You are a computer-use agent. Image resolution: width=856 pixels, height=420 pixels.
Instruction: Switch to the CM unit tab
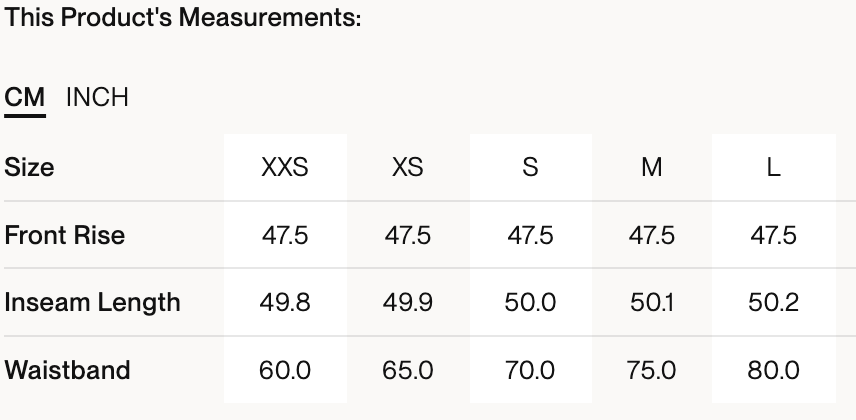25,98
